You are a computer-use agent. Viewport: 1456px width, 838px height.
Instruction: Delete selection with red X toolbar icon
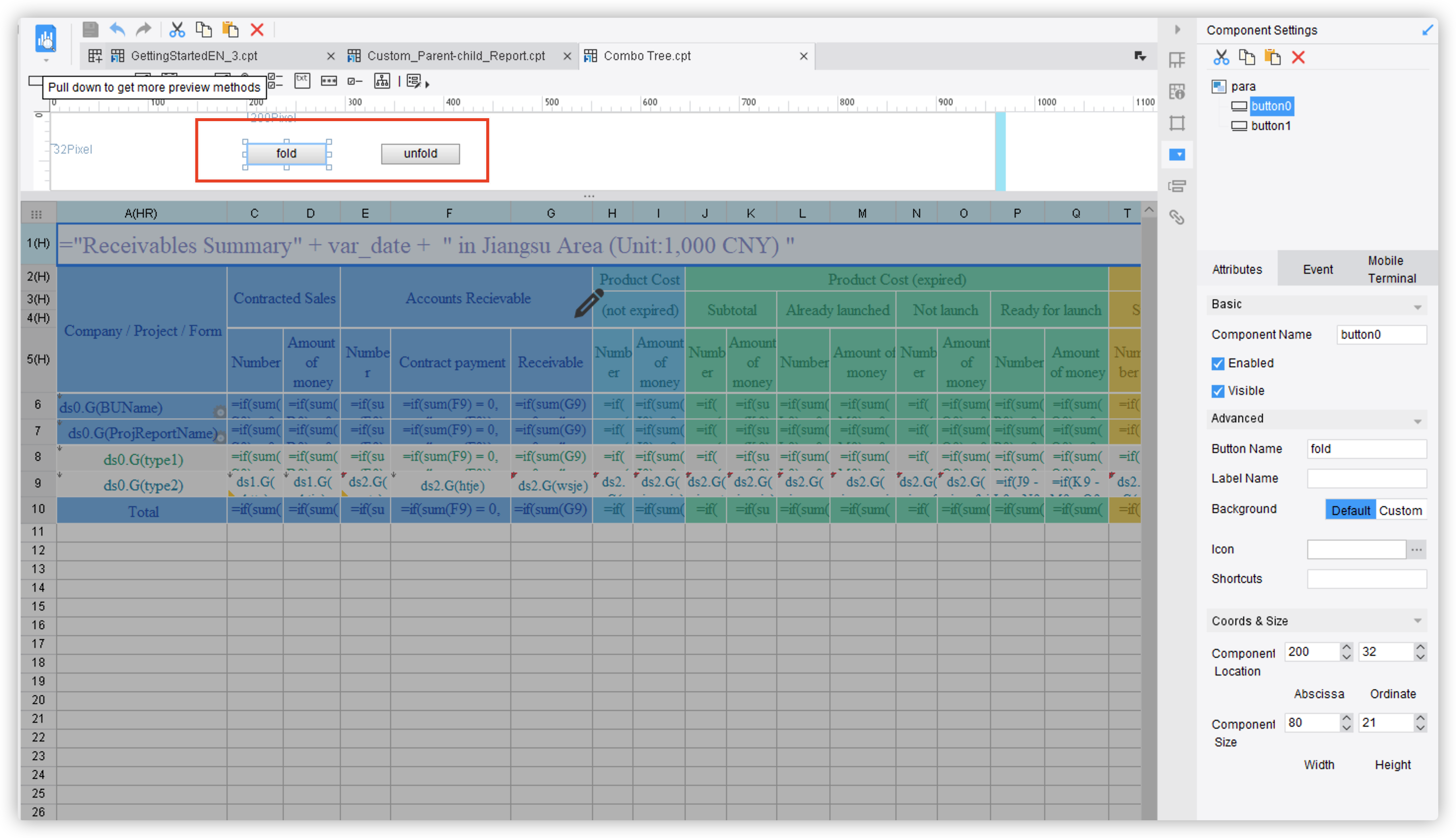click(257, 30)
